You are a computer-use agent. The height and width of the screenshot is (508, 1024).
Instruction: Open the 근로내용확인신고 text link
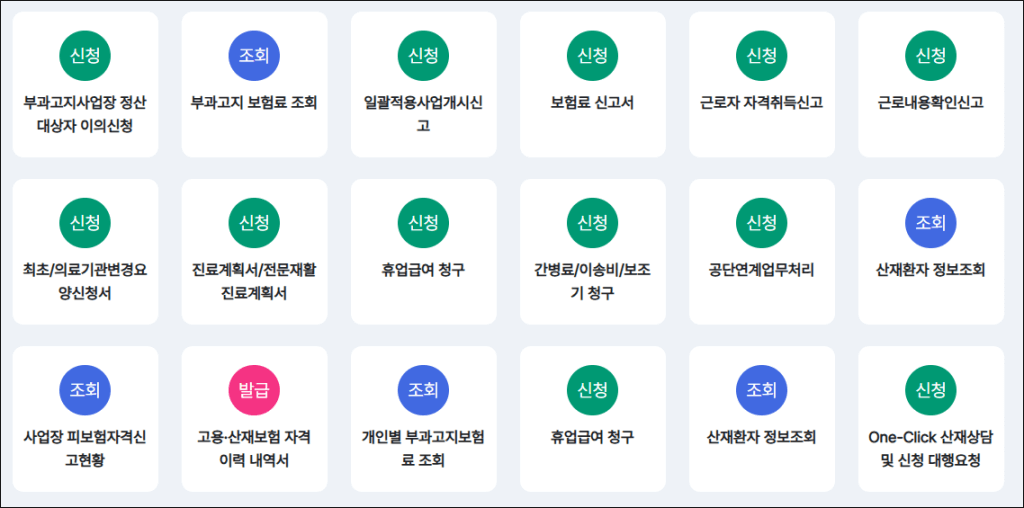coord(931,102)
